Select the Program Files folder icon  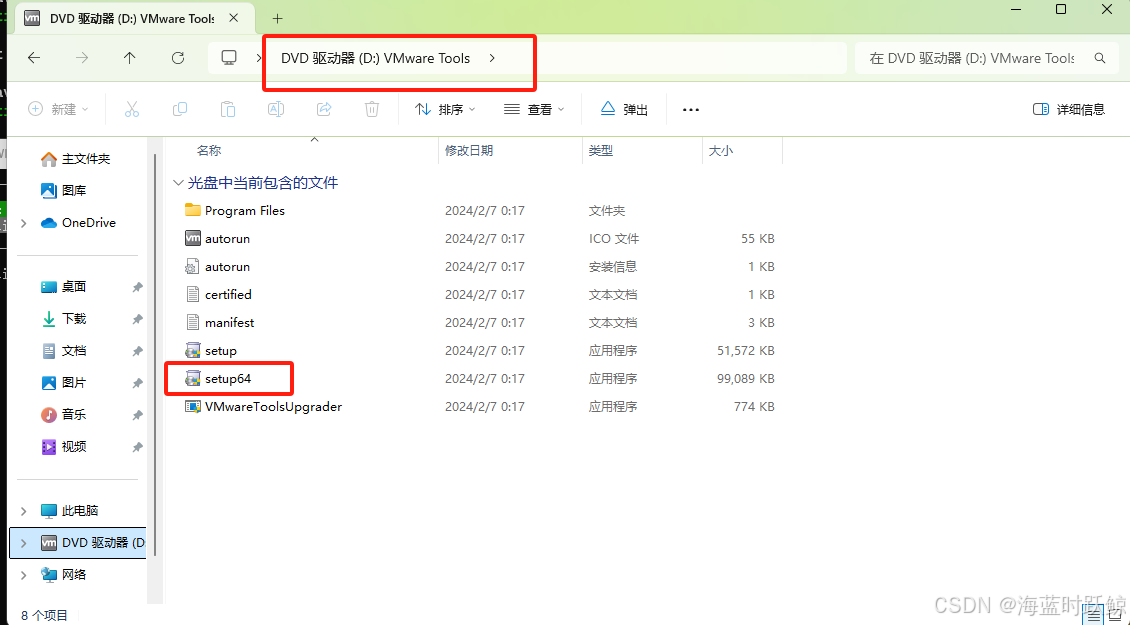192,210
